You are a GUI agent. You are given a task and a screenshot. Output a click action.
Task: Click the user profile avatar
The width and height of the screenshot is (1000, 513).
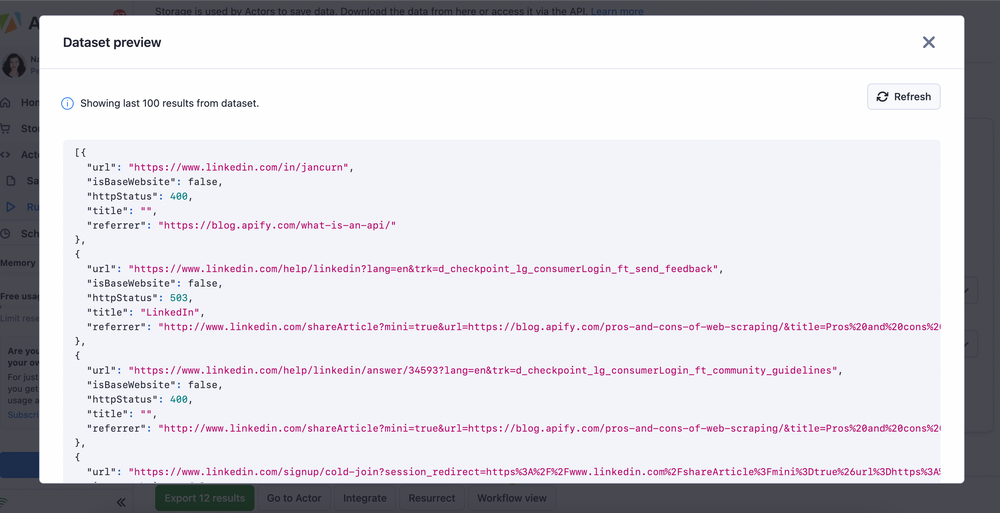click(x=13, y=64)
